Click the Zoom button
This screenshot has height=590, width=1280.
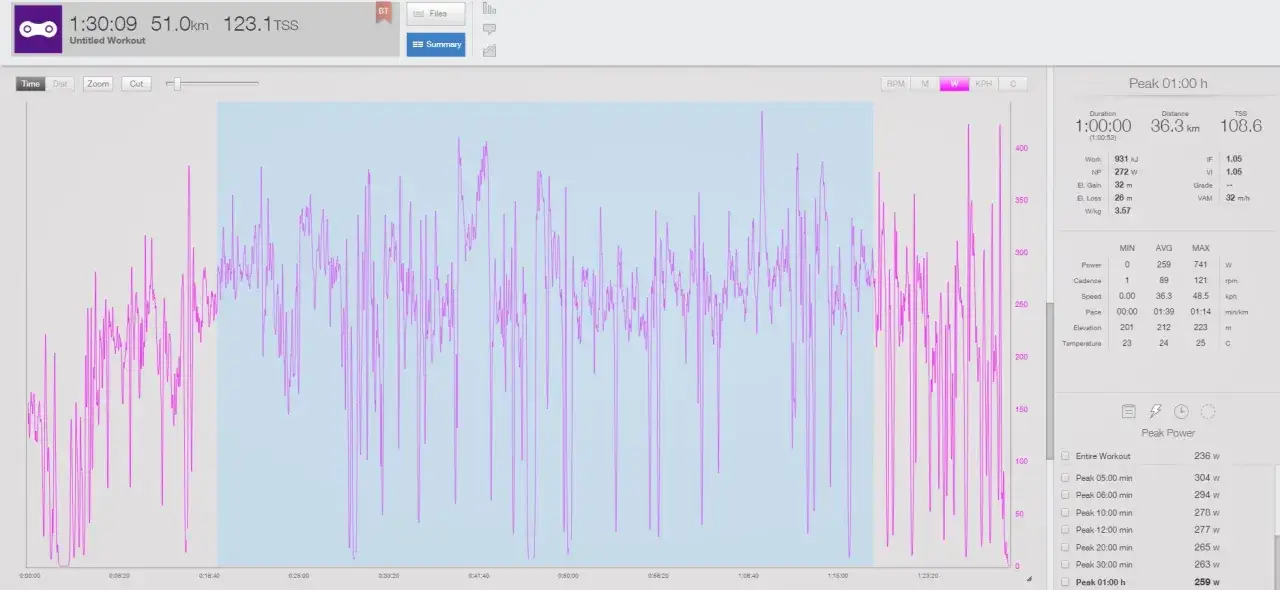pos(98,84)
